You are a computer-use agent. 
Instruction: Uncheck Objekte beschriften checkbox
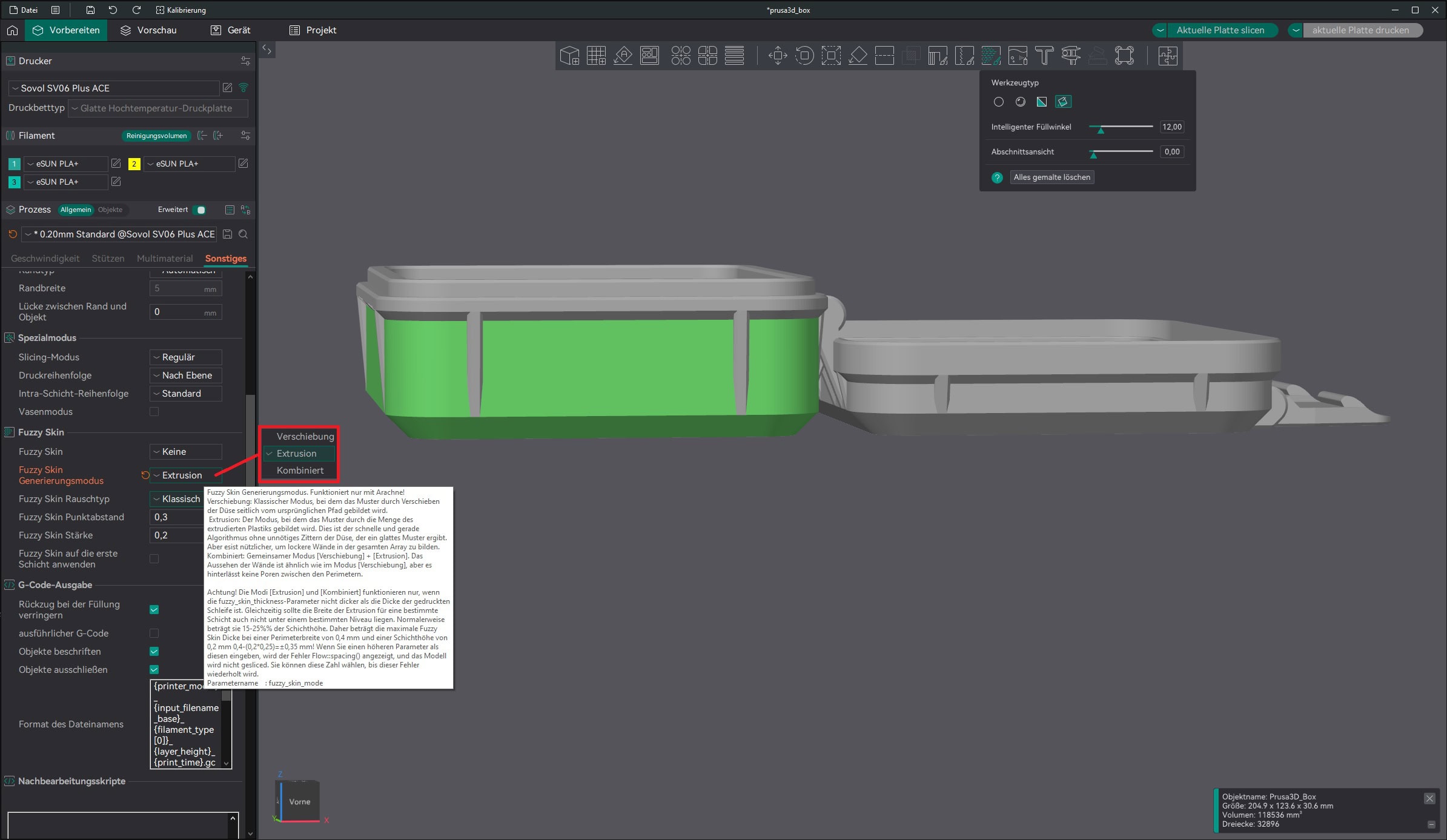154,652
